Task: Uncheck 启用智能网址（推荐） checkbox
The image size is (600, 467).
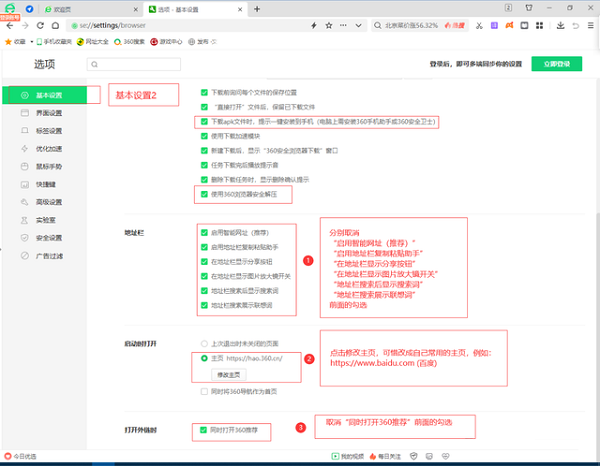Action: pos(204,233)
